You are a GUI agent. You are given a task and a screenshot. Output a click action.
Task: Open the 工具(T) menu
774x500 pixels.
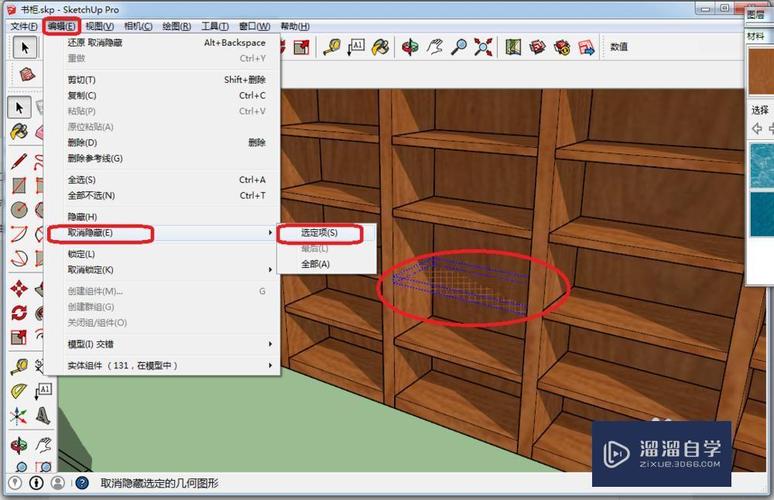click(215, 26)
